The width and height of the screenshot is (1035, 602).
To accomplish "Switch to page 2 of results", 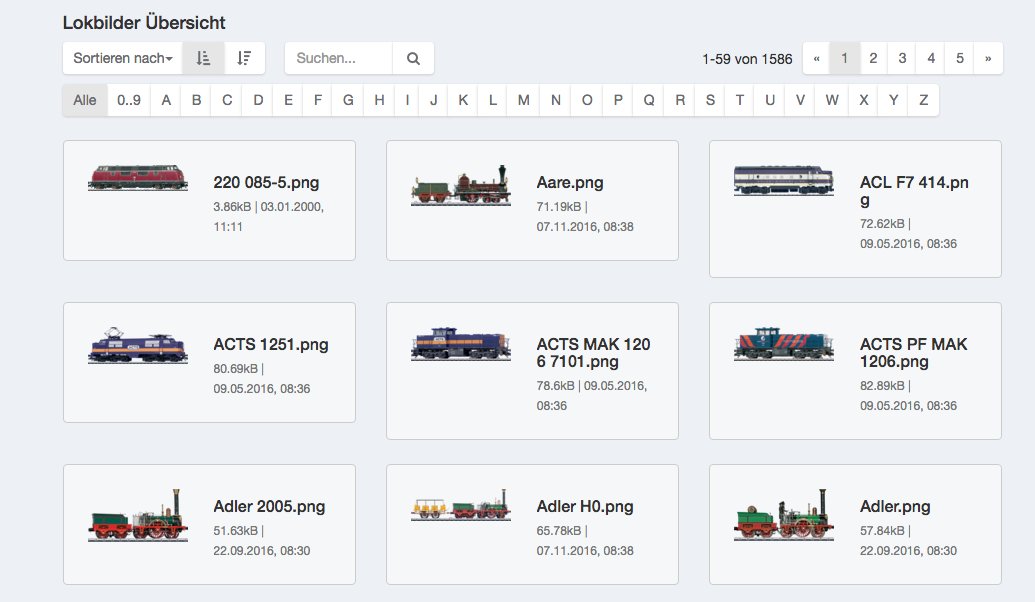I will tap(873, 58).
